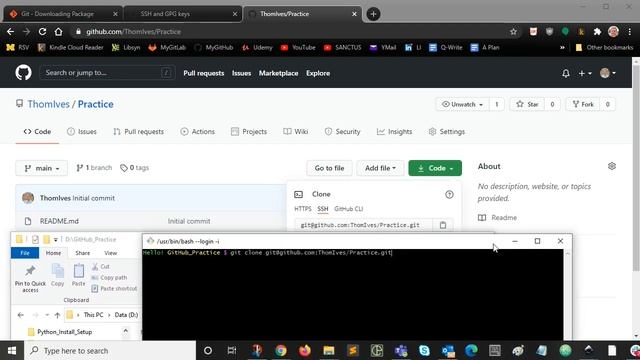Click Paste shortcut in Explorer ribbon

pos(114,289)
